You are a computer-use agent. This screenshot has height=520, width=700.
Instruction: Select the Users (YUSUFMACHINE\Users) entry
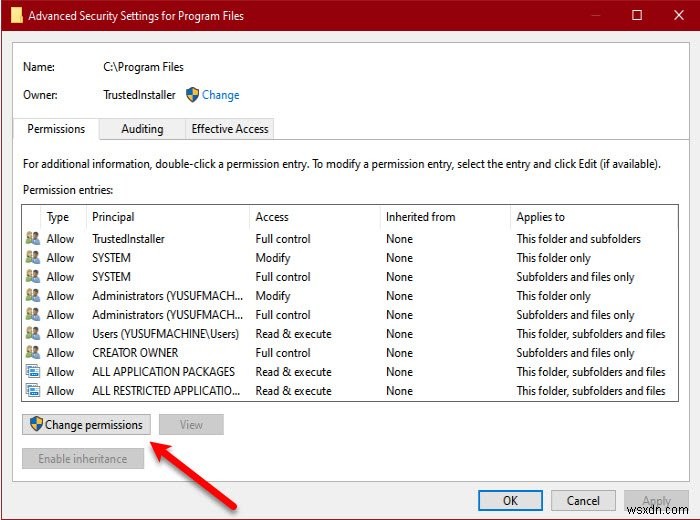(x=166, y=333)
